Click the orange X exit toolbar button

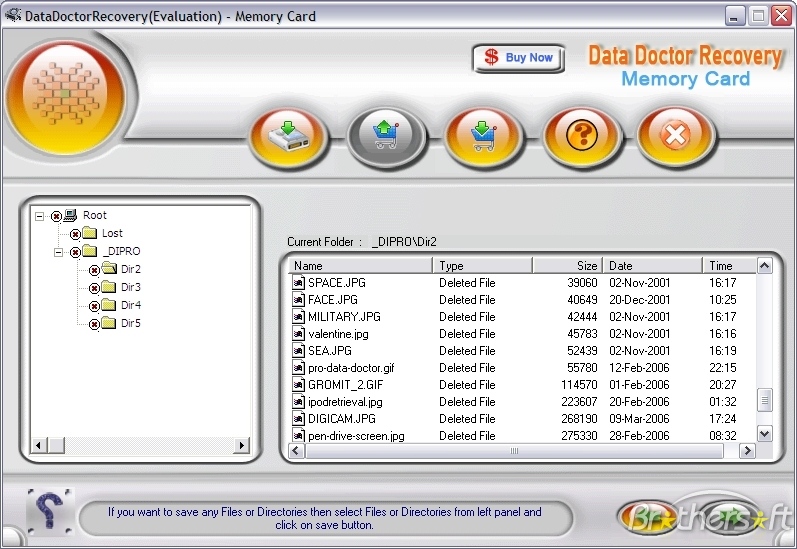[x=676, y=136]
